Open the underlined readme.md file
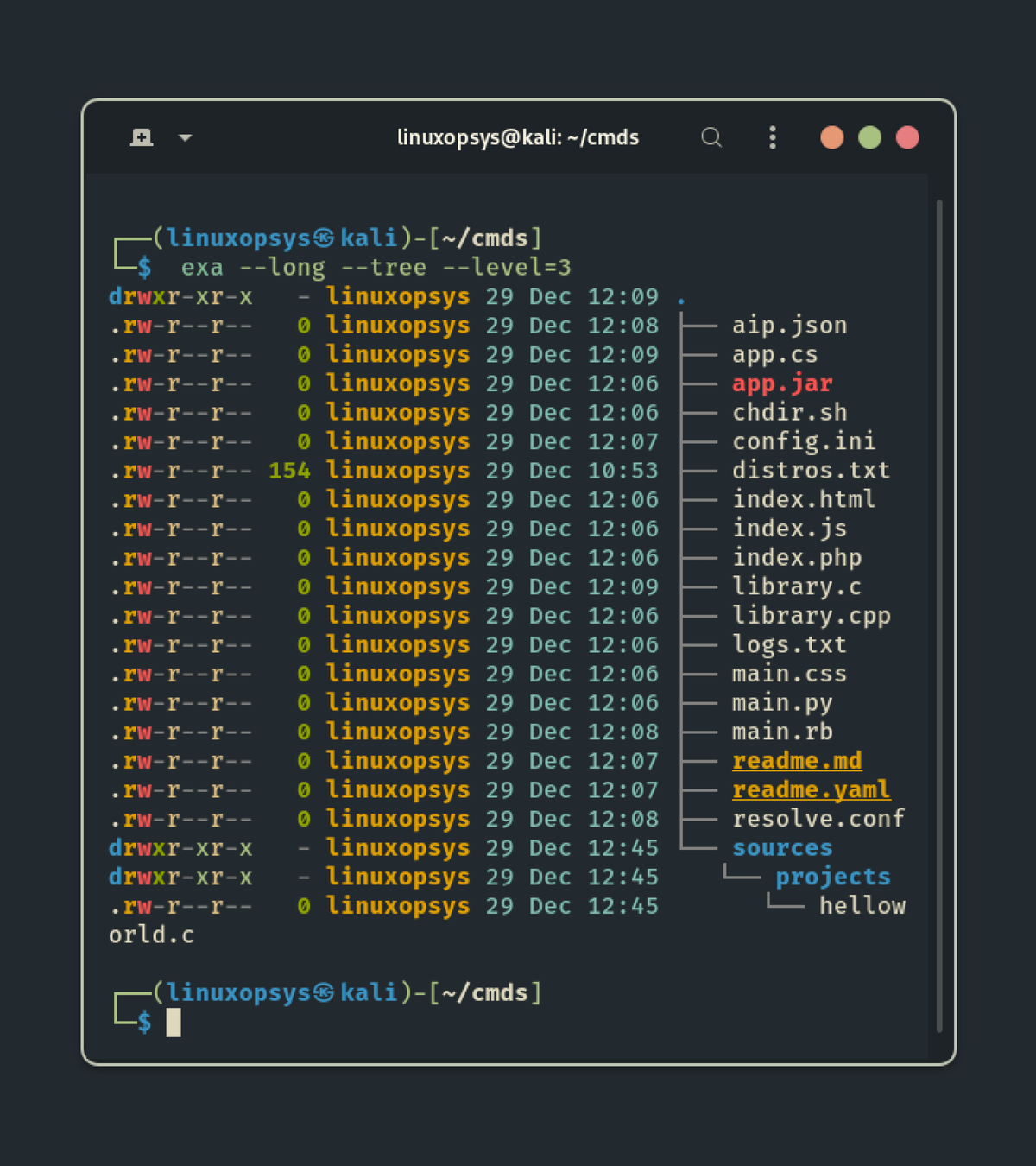The height and width of the screenshot is (1166, 1036). 796,761
